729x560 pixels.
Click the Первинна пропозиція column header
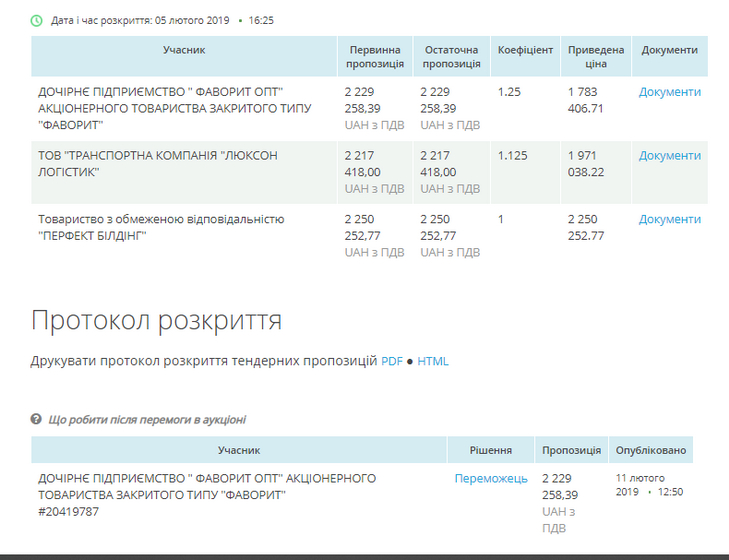point(375,57)
